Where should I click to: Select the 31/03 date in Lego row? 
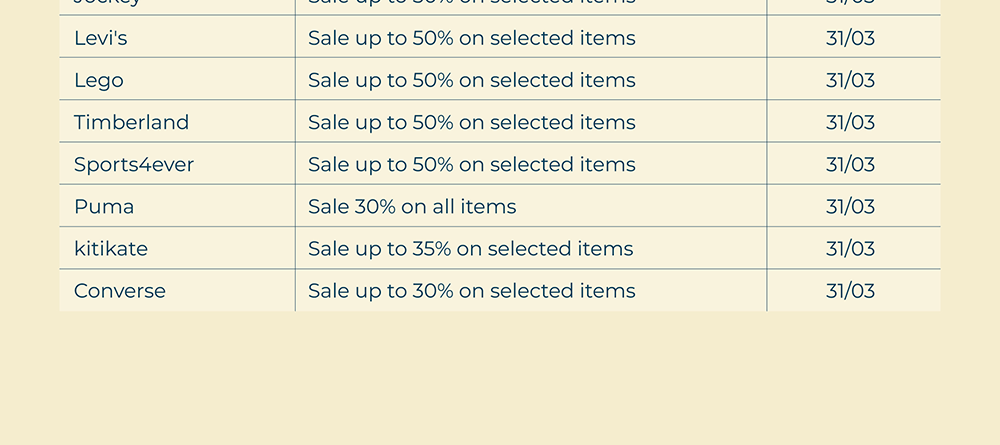click(850, 80)
